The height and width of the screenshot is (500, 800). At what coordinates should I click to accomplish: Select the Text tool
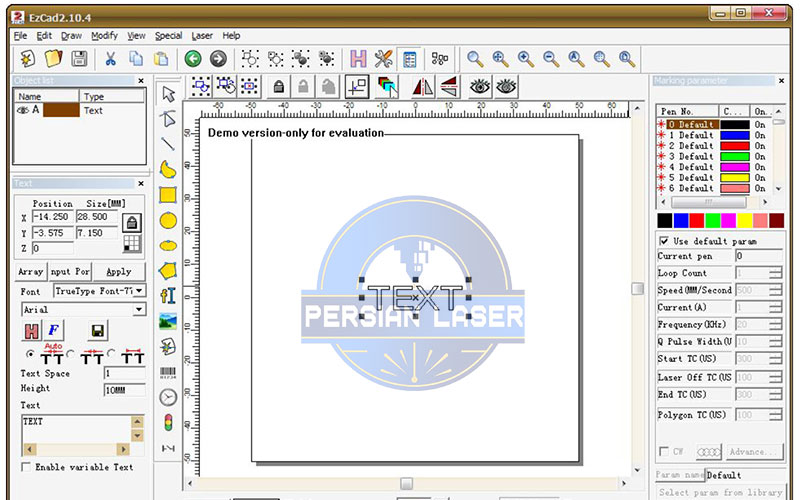tap(168, 296)
